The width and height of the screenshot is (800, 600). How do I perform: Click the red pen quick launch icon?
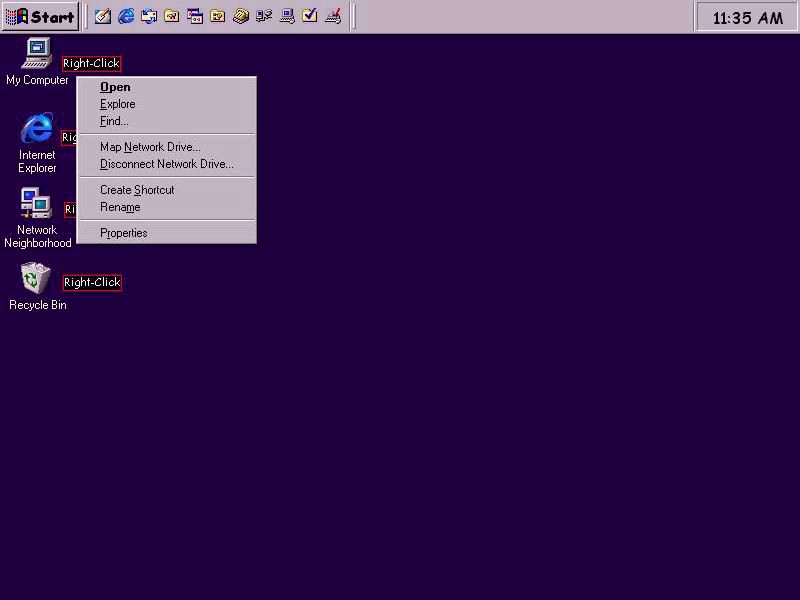coord(333,16)
